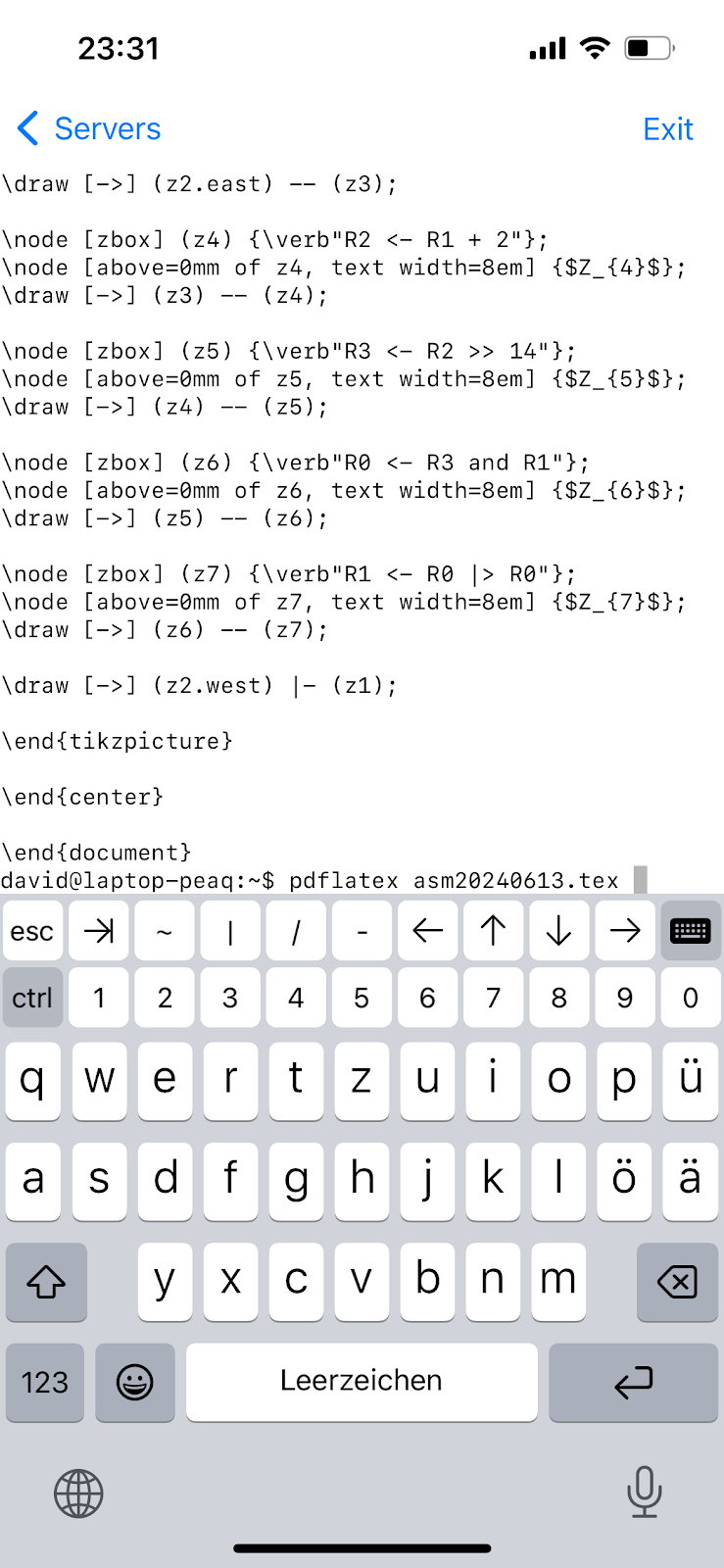The image size is (724, 1568).
Task: Tap the up arrow history key
Action: click(493, 931)
